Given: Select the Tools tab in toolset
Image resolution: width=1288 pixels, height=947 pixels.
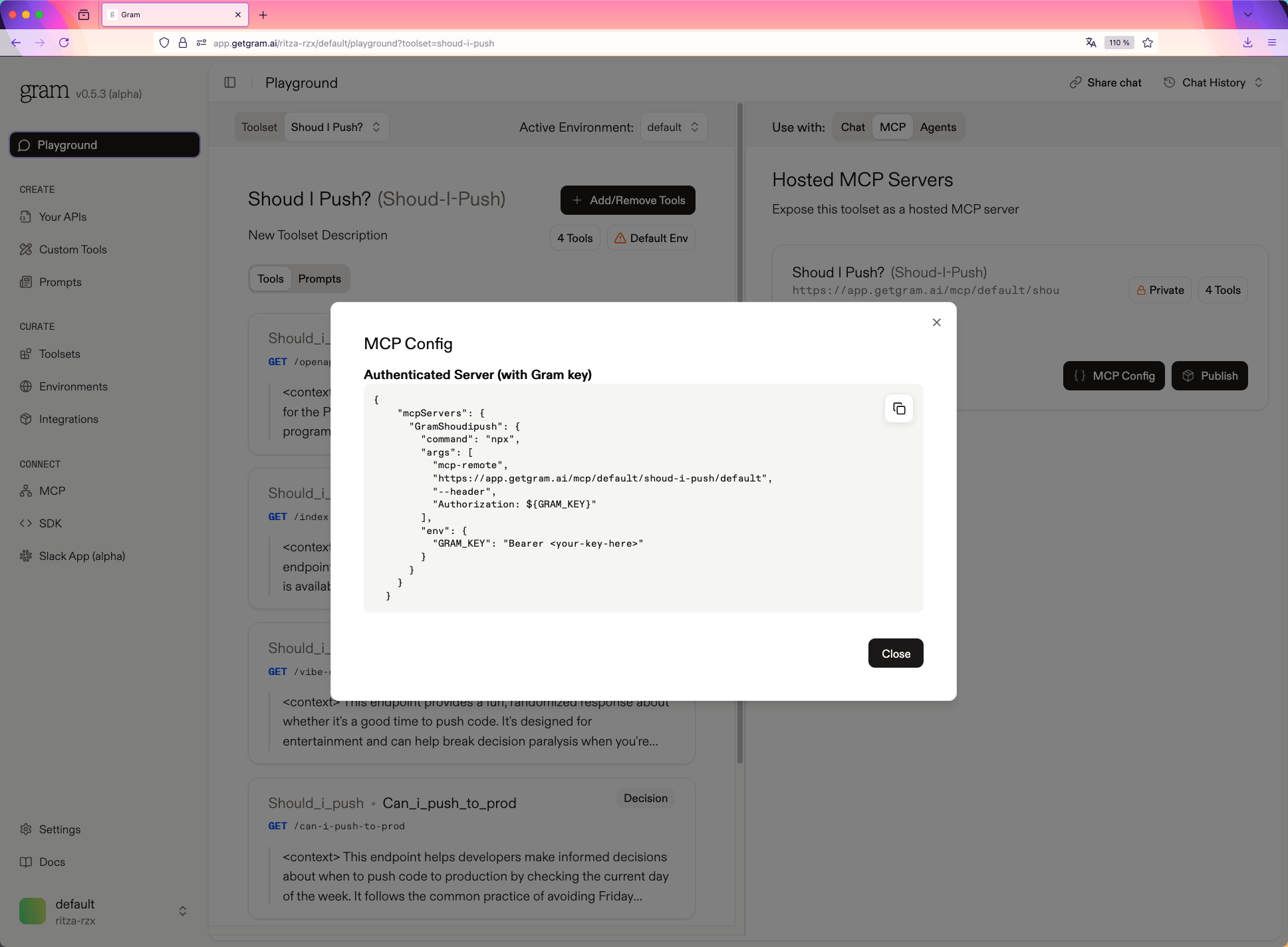Looking at the screenshot, I should point(271,279).
